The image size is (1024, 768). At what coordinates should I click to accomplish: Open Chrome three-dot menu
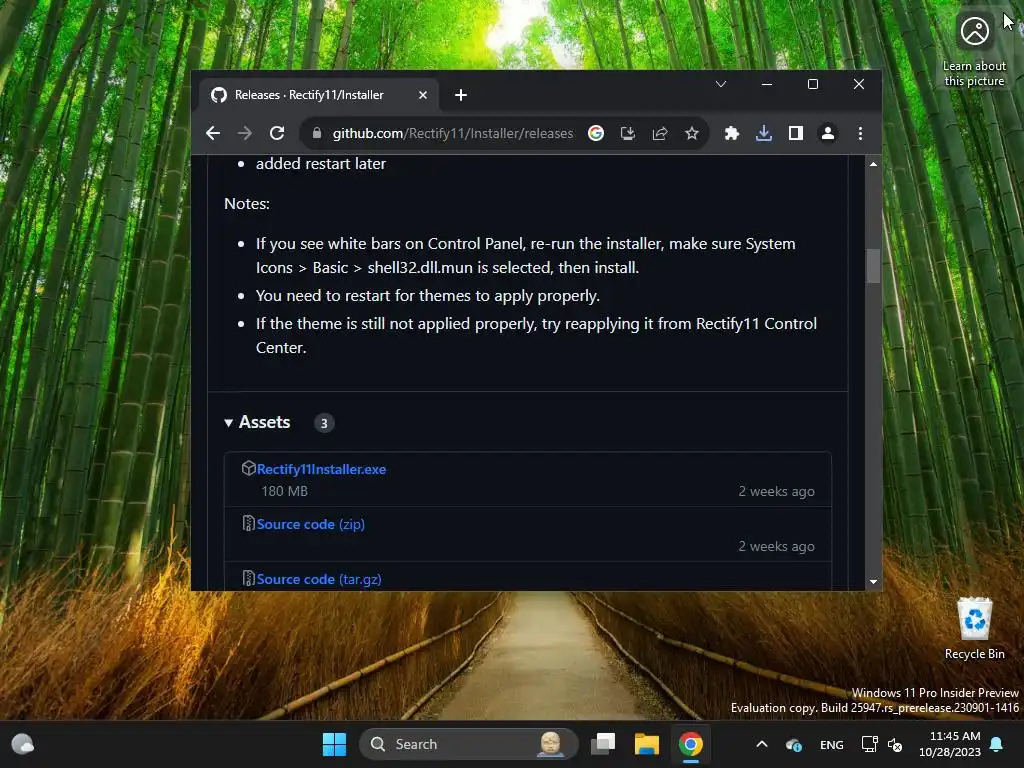pyautogui.click(x=860, y=133)
